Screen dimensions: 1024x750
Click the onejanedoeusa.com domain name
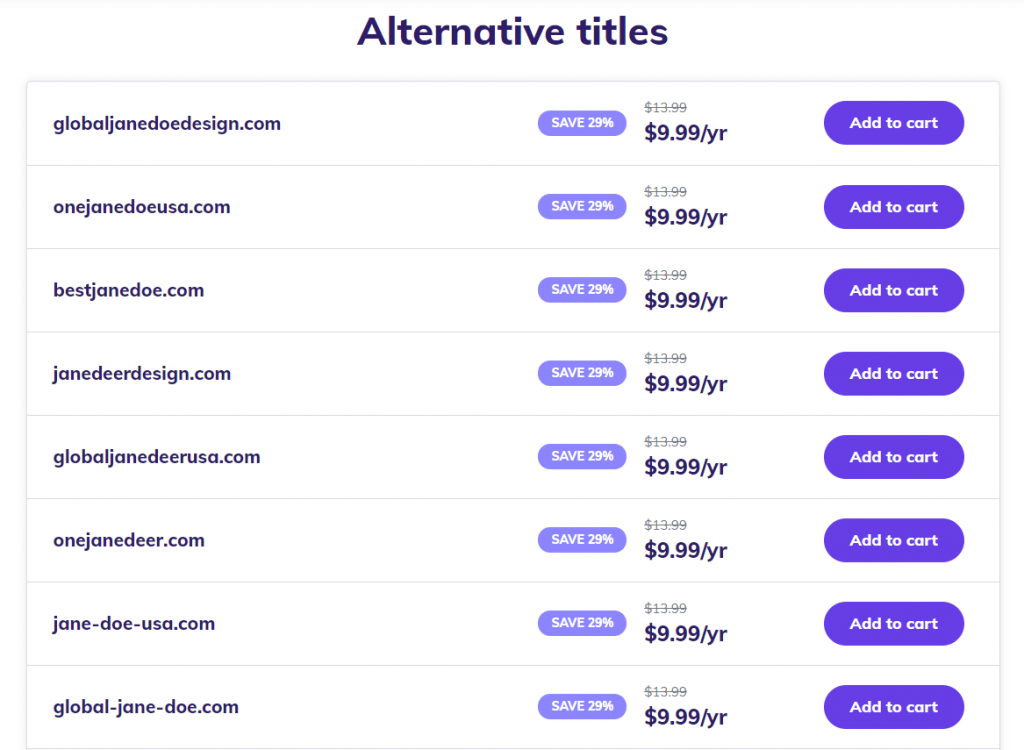[x=142, y=207]
